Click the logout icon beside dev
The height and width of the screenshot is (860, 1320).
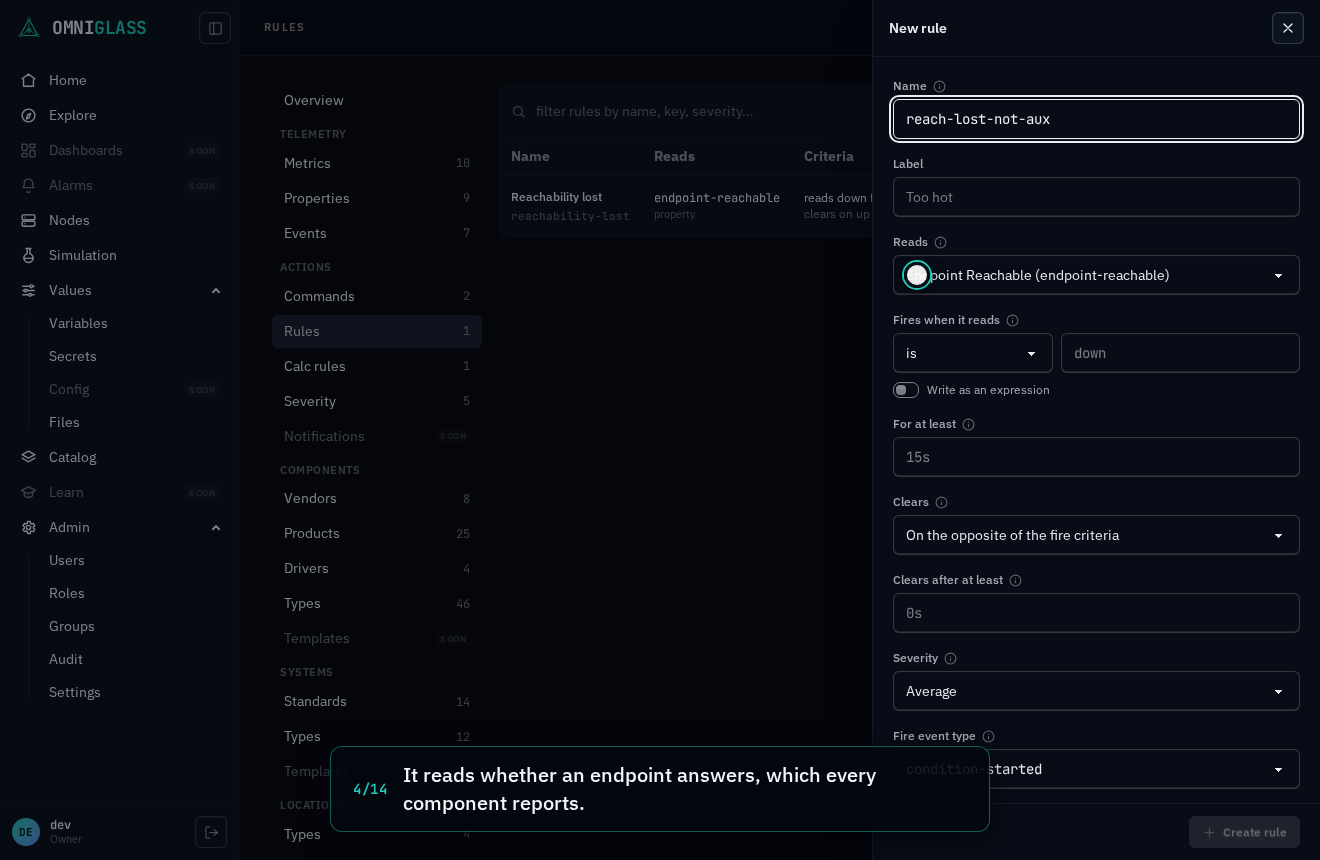click(211, 832)
